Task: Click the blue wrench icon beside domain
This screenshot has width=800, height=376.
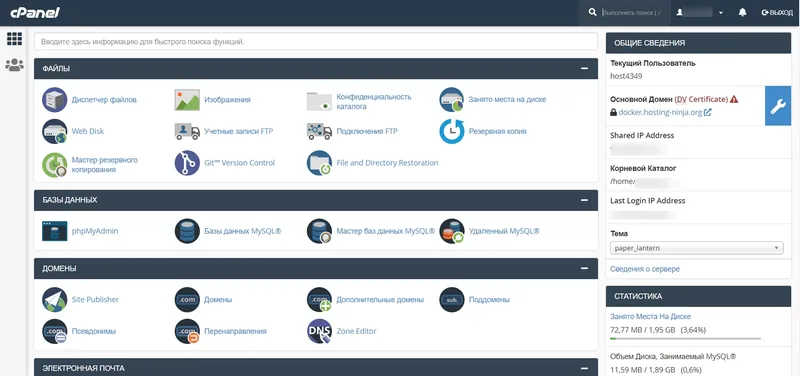Action: click(x=778, y=106)
